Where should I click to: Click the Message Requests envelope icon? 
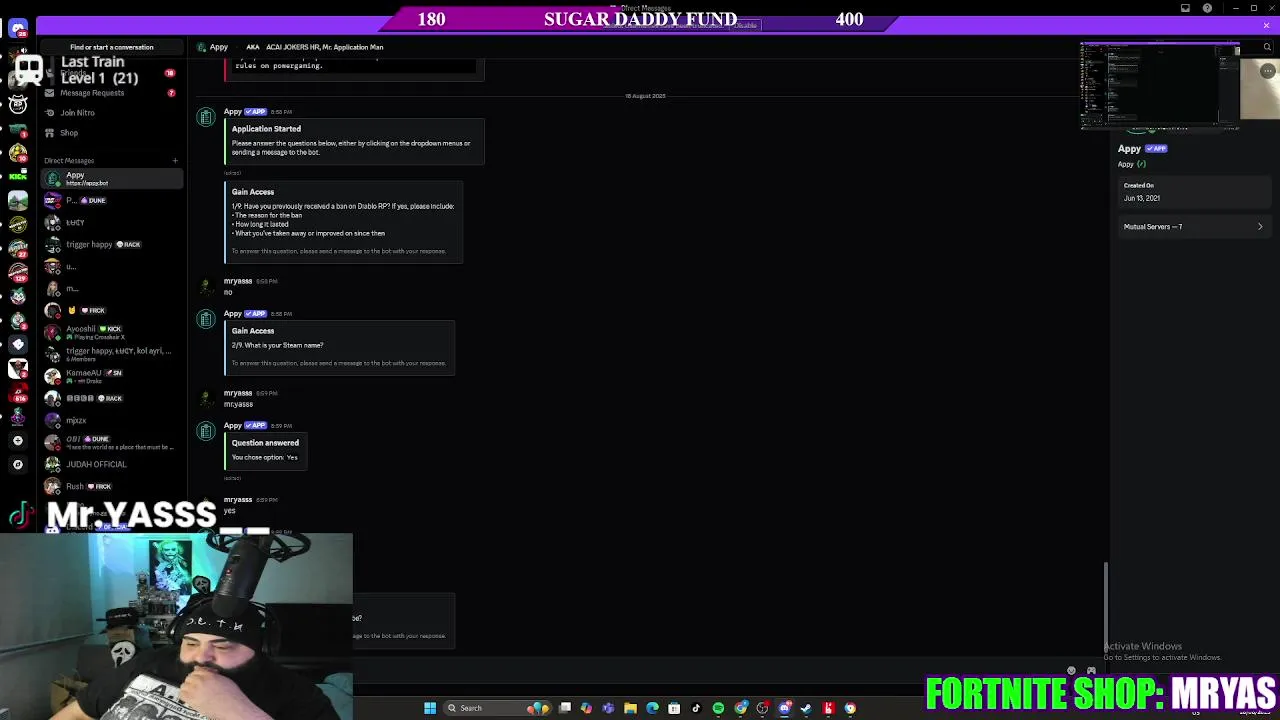point(49,93)
